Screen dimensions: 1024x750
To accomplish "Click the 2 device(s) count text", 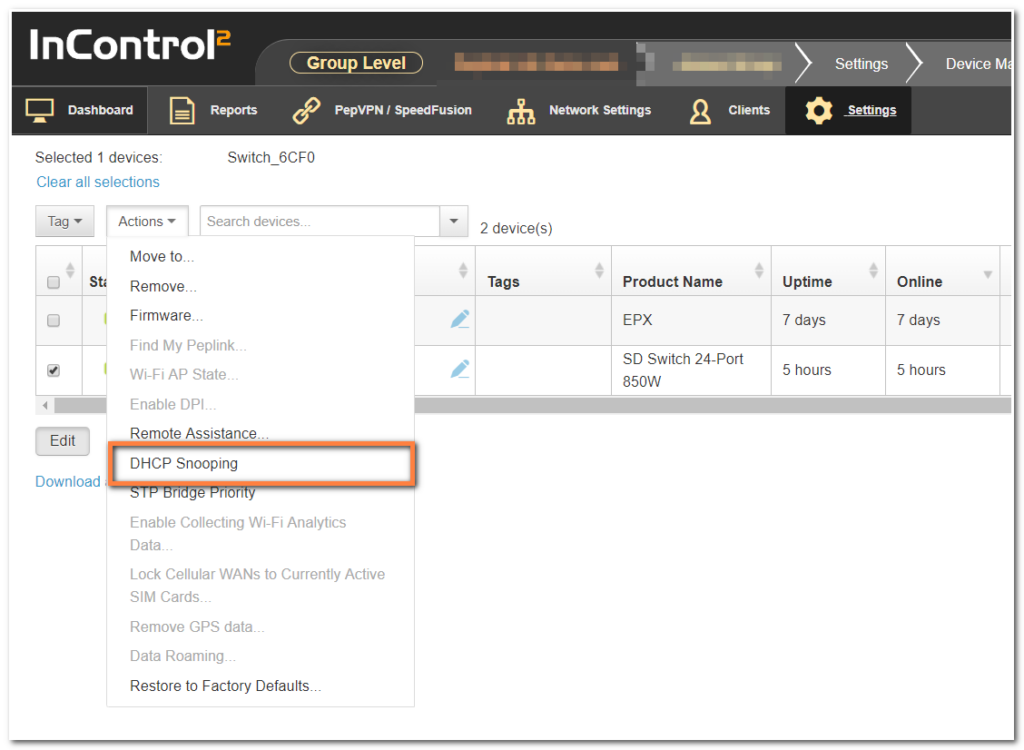I will click(x=516, y=228).
